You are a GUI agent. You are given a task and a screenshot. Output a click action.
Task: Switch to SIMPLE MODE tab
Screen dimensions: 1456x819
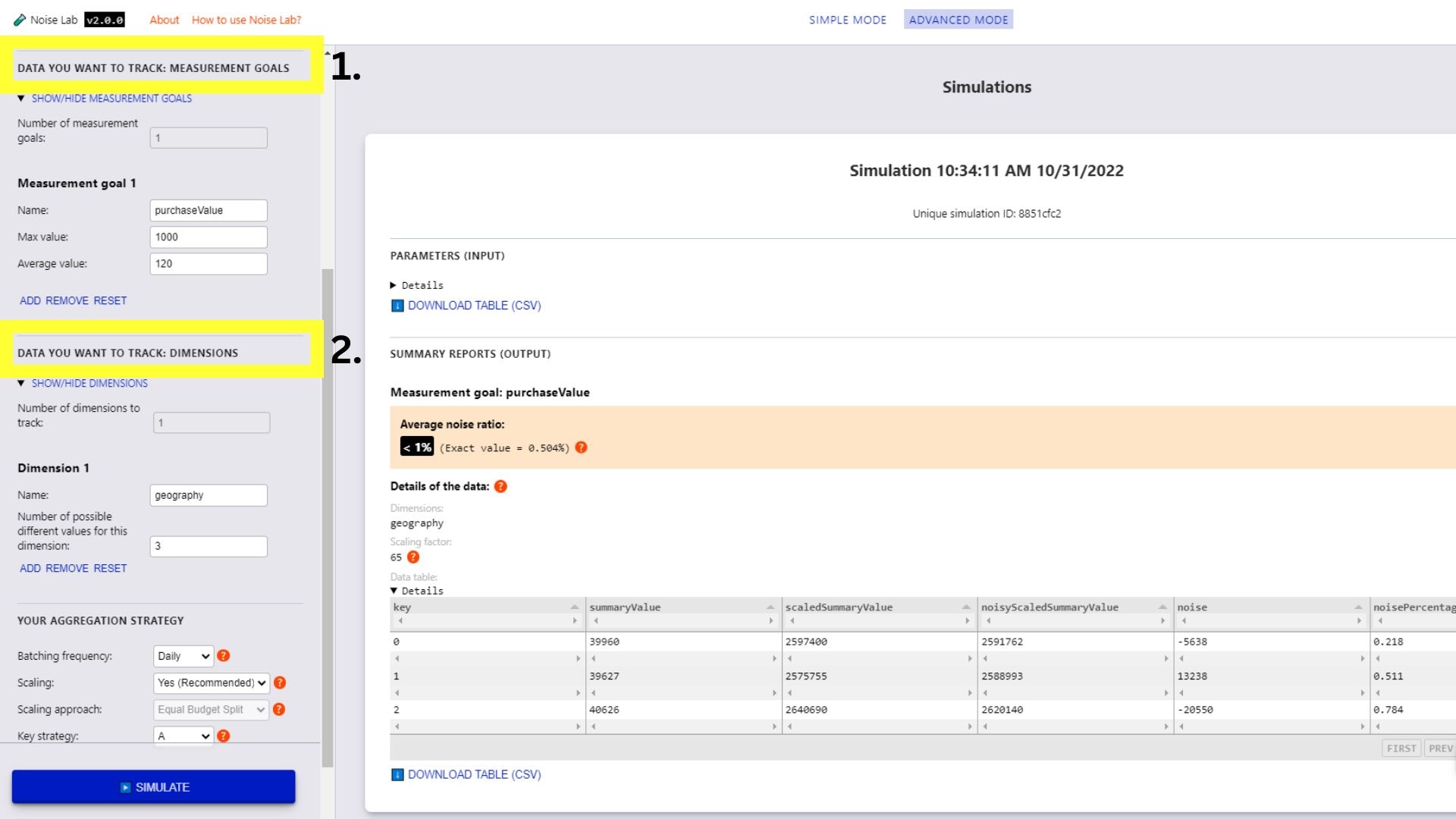(846, 19)
